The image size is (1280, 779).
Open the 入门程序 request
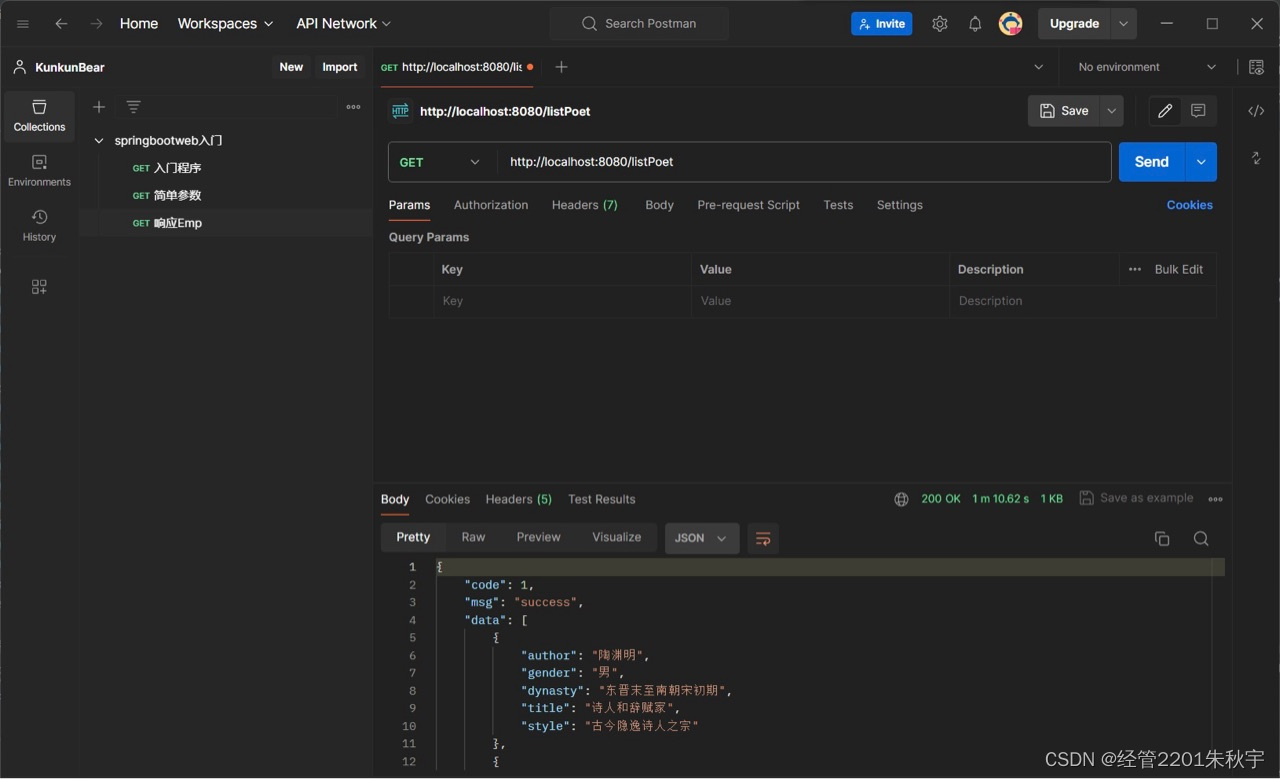(x=178, y=168)
